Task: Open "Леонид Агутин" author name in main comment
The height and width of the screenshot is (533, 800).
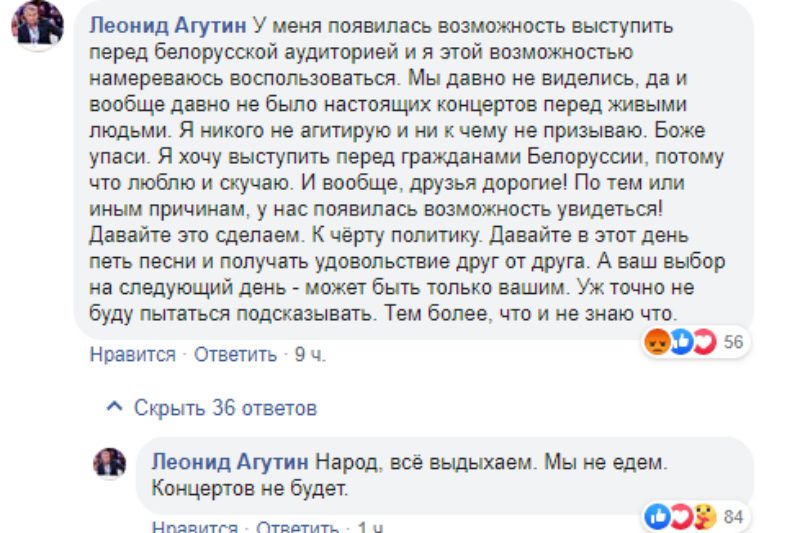Action: point(165,24)
